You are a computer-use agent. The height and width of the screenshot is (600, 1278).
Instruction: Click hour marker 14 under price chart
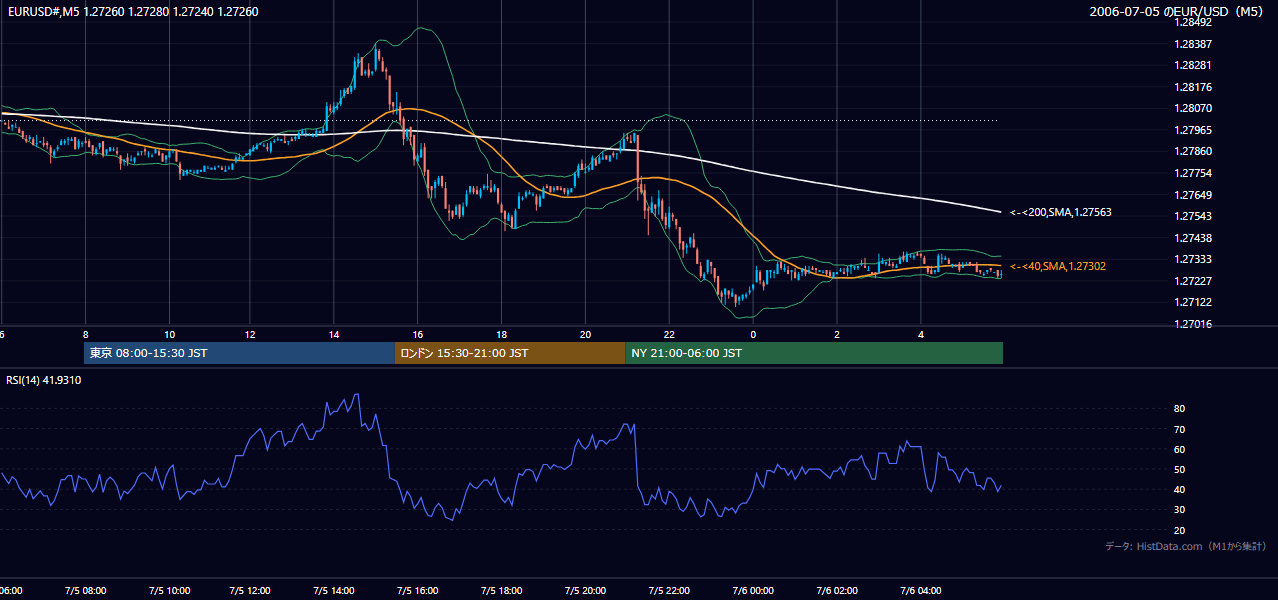point(335,334)
